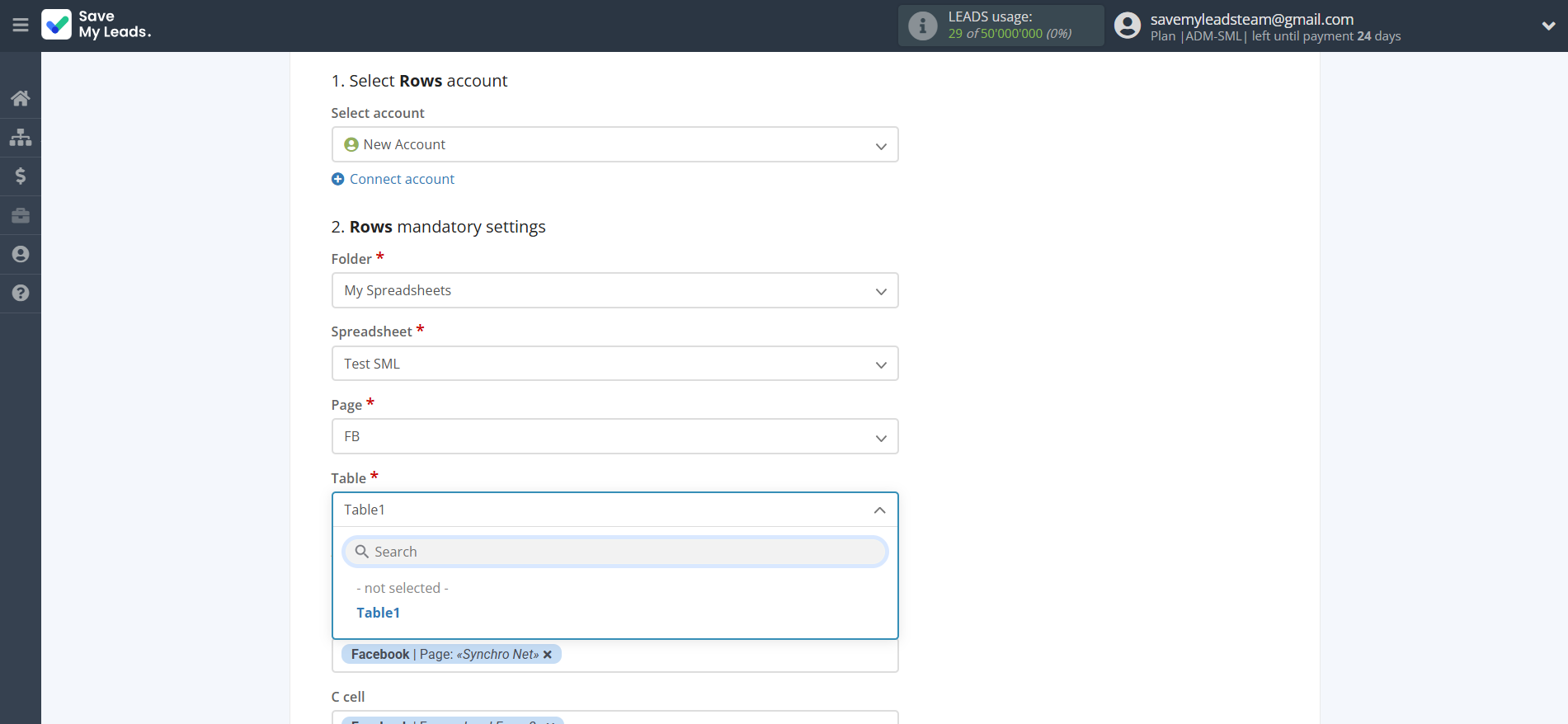Open the Folder dropdown My Spreadsheets
This screenshot has height=724, width=1568.
pyautogui.click(x=614, y=291)
